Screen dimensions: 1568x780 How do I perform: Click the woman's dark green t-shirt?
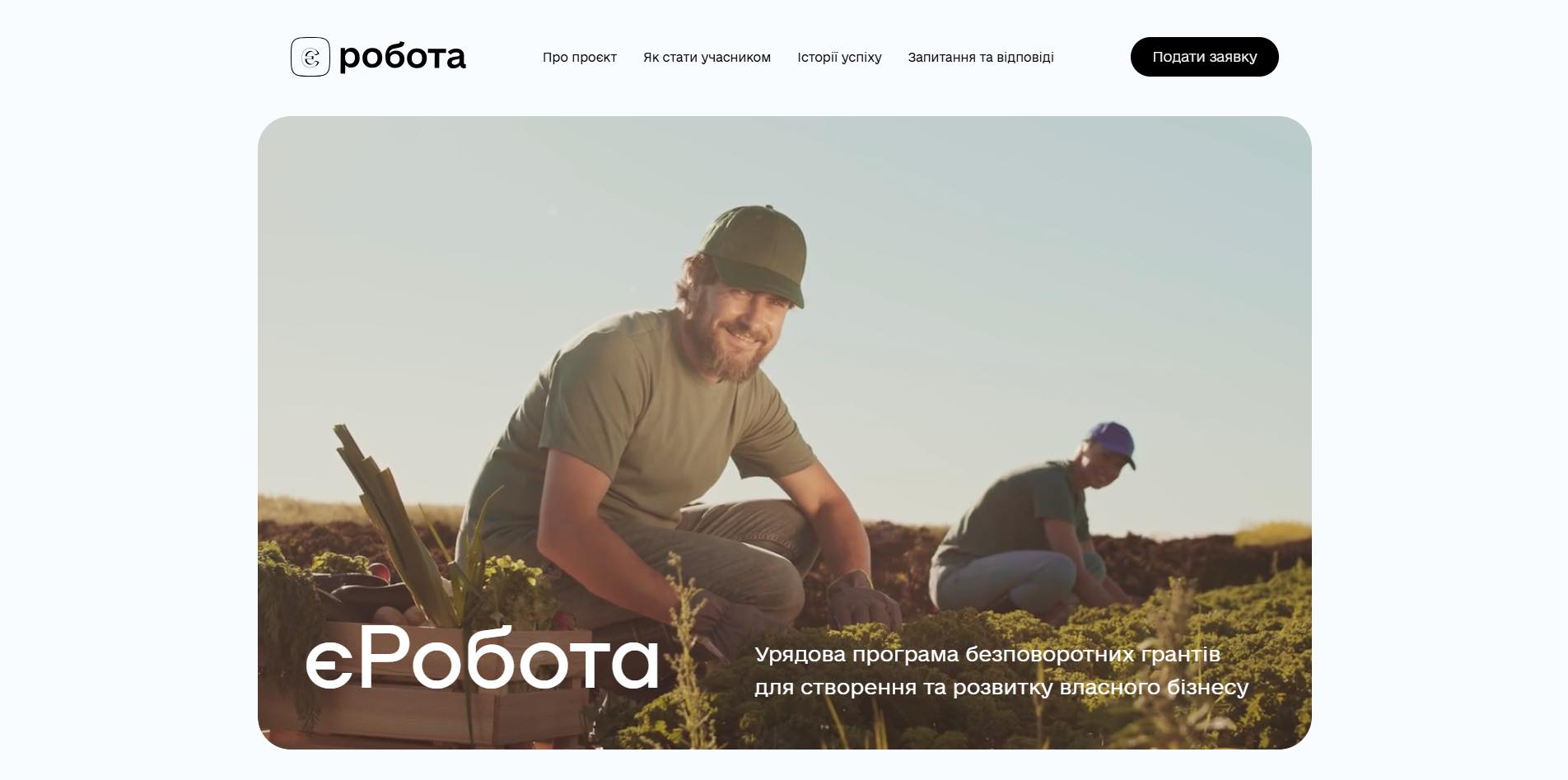click(x=1015, y=511)
